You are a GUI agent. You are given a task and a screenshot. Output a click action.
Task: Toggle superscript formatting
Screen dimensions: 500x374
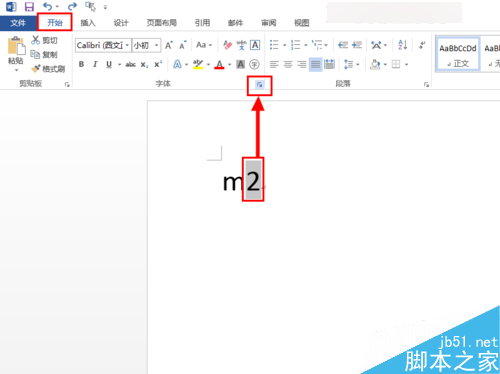click(x=158, y=64)
